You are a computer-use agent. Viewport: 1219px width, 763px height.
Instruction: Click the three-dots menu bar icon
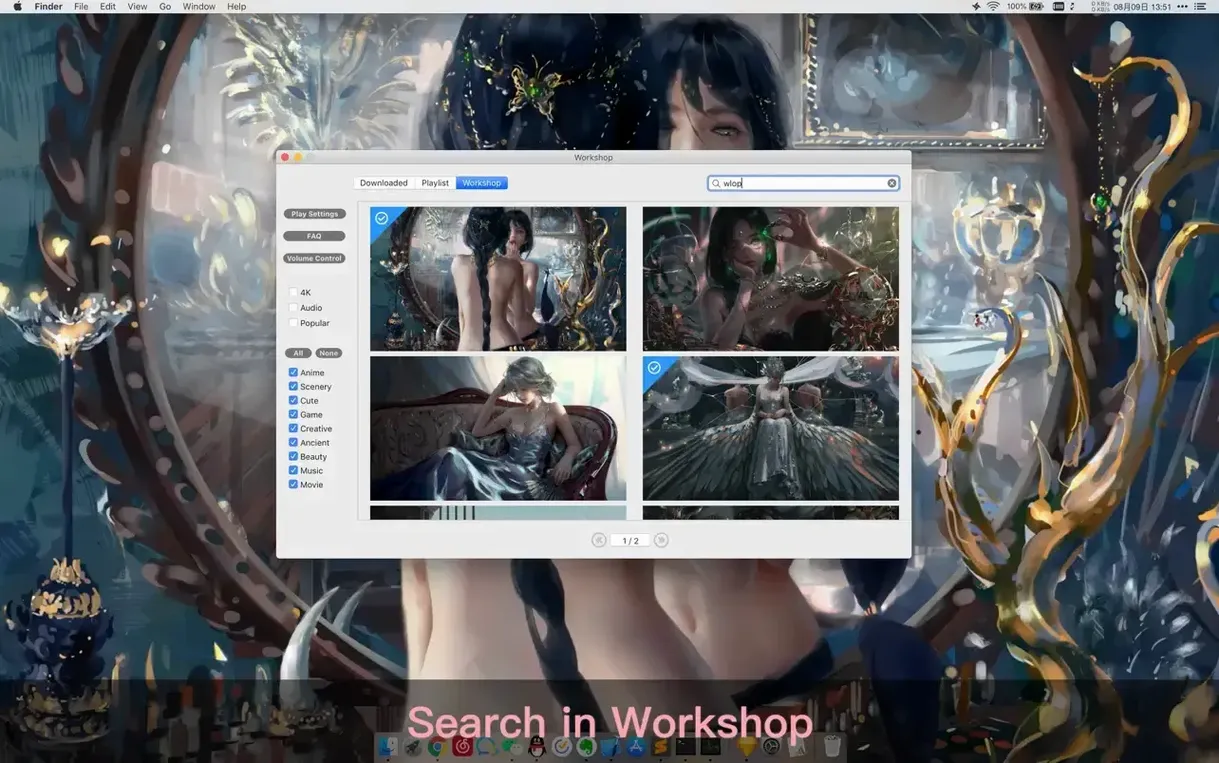1182,6
